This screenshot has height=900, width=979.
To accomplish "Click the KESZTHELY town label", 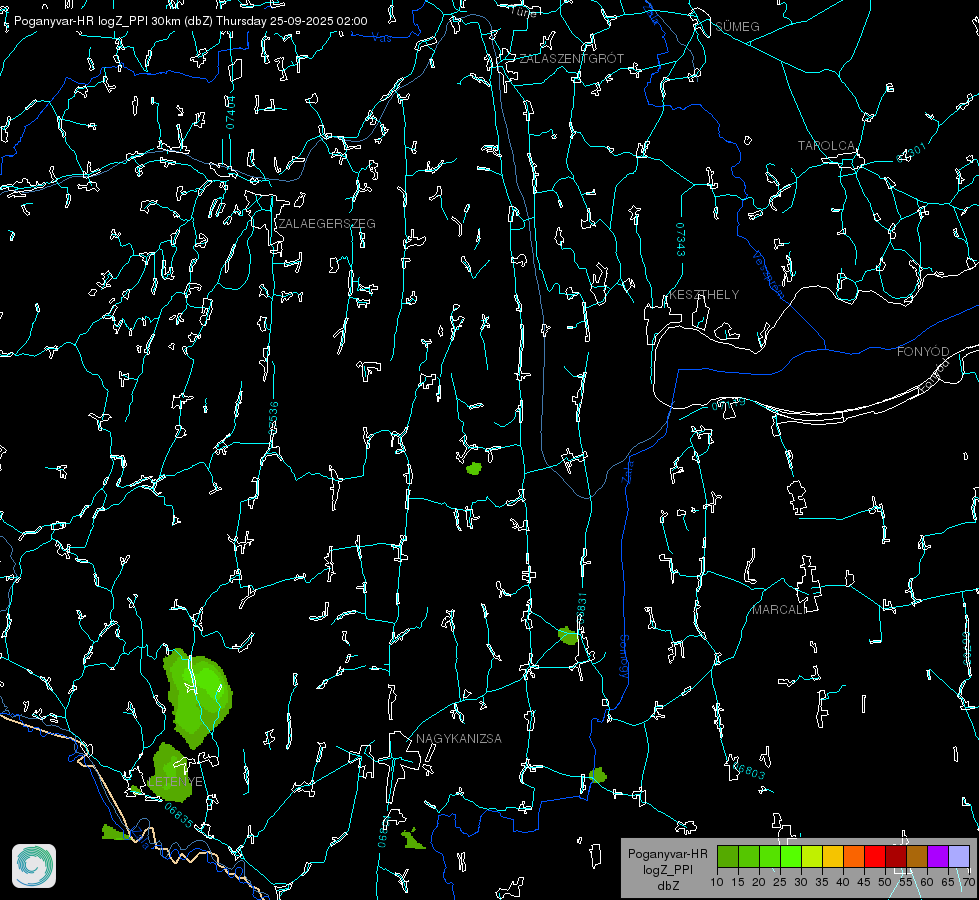I will coord(704,295).
